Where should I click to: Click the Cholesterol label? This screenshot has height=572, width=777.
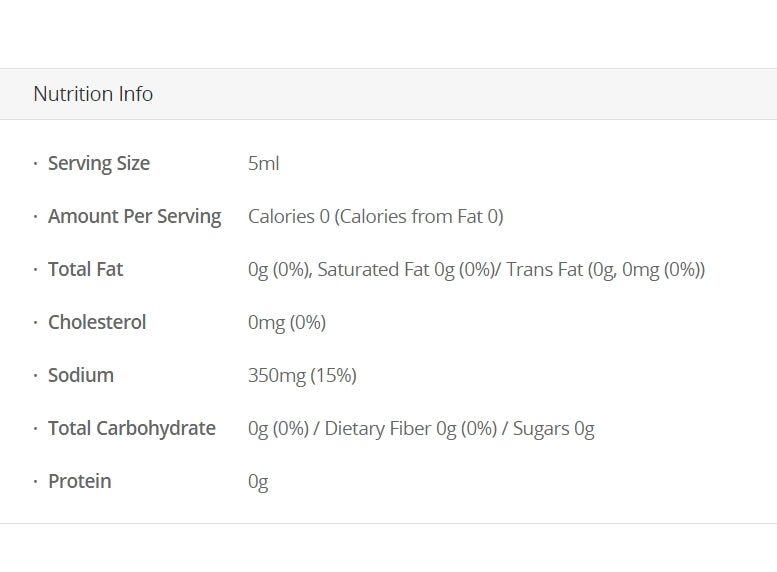[x=97, y=322]
